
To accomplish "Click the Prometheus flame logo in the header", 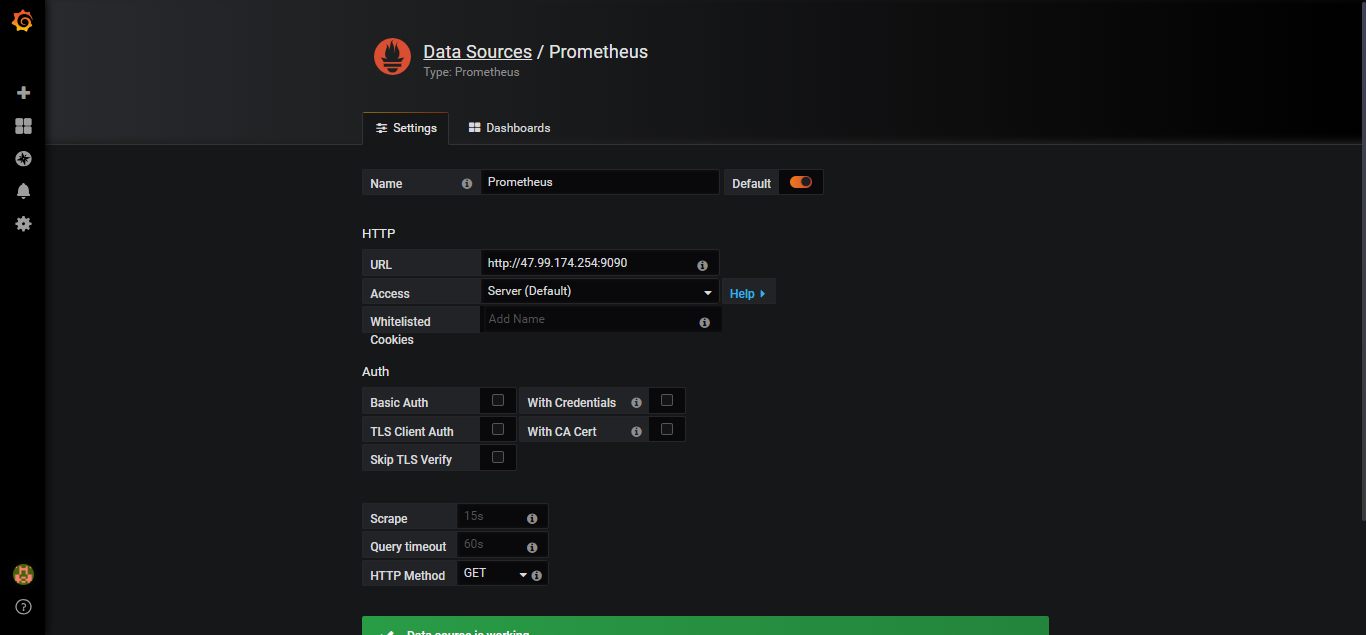I will [393, 57].
